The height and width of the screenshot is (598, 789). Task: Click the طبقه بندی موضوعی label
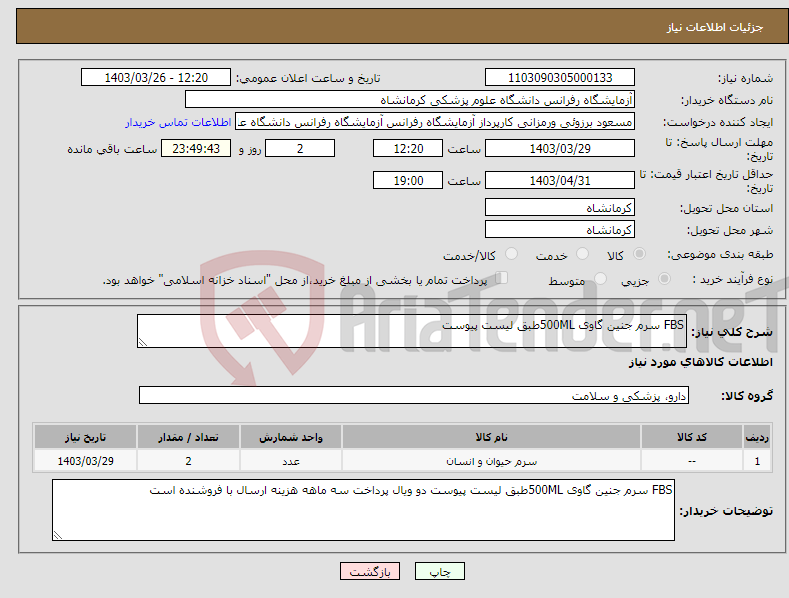pos(720,254)
